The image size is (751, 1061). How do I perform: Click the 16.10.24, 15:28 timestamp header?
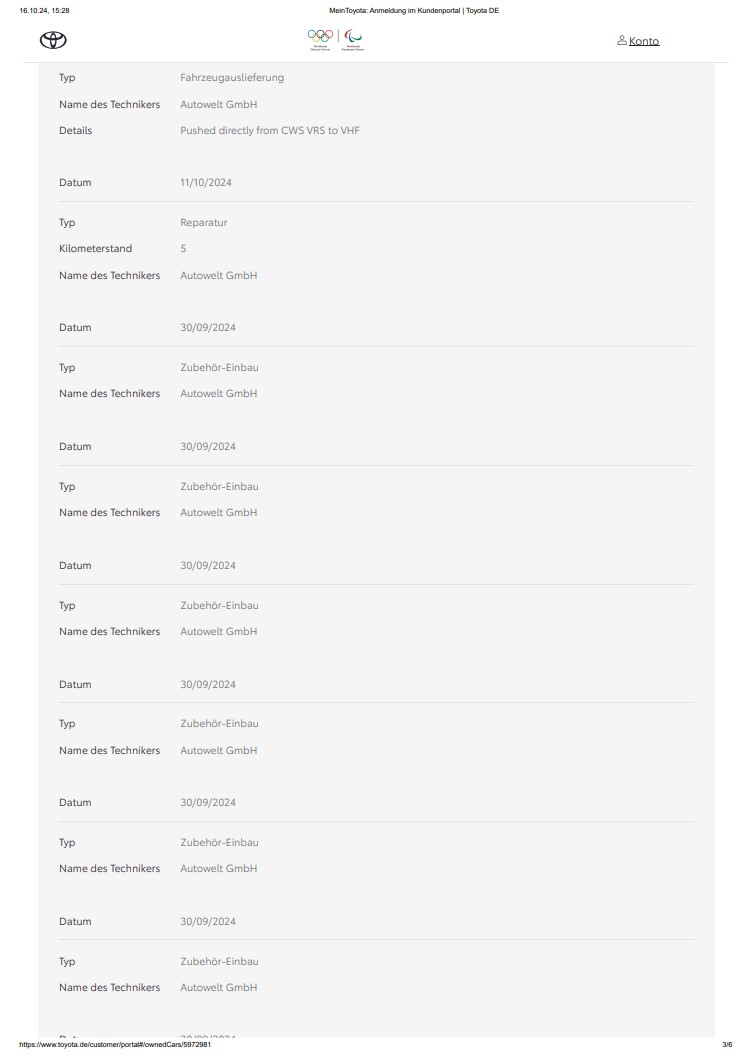[44, 10]
